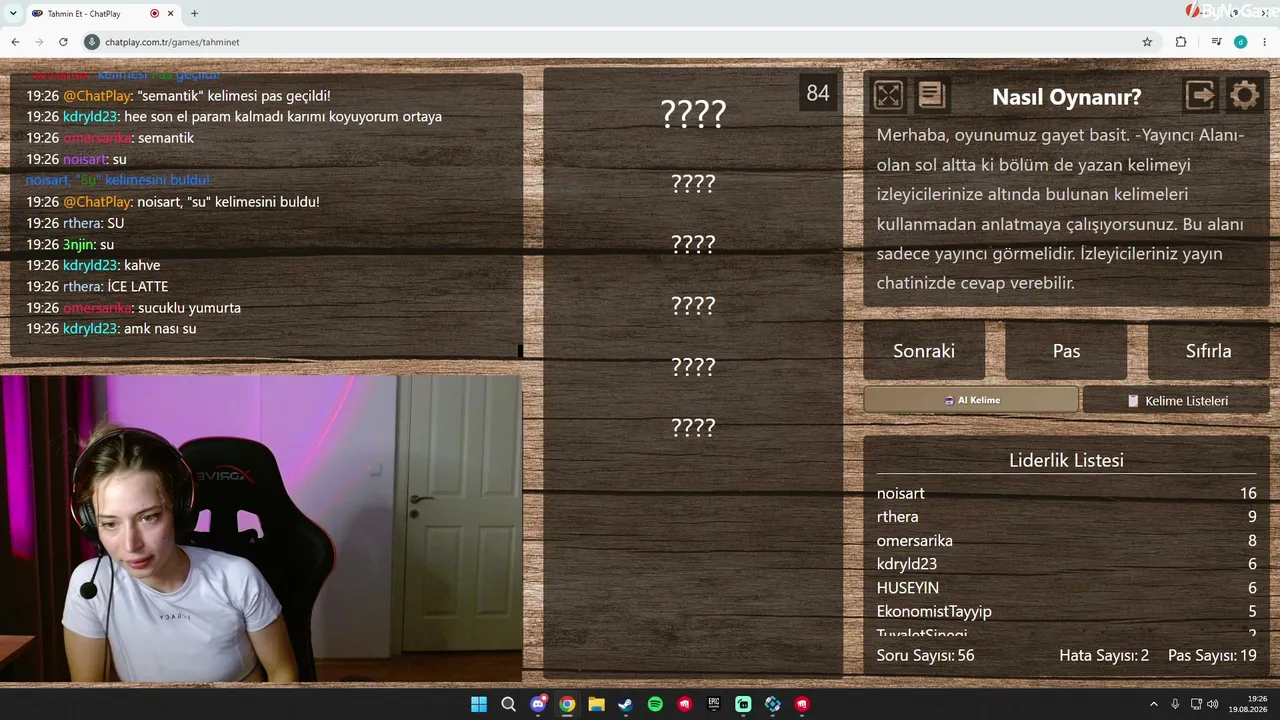This screenshot has height=720, width=1280.
Task: Expand the hidden tray icons chevron
Action: pos(1153,704)
